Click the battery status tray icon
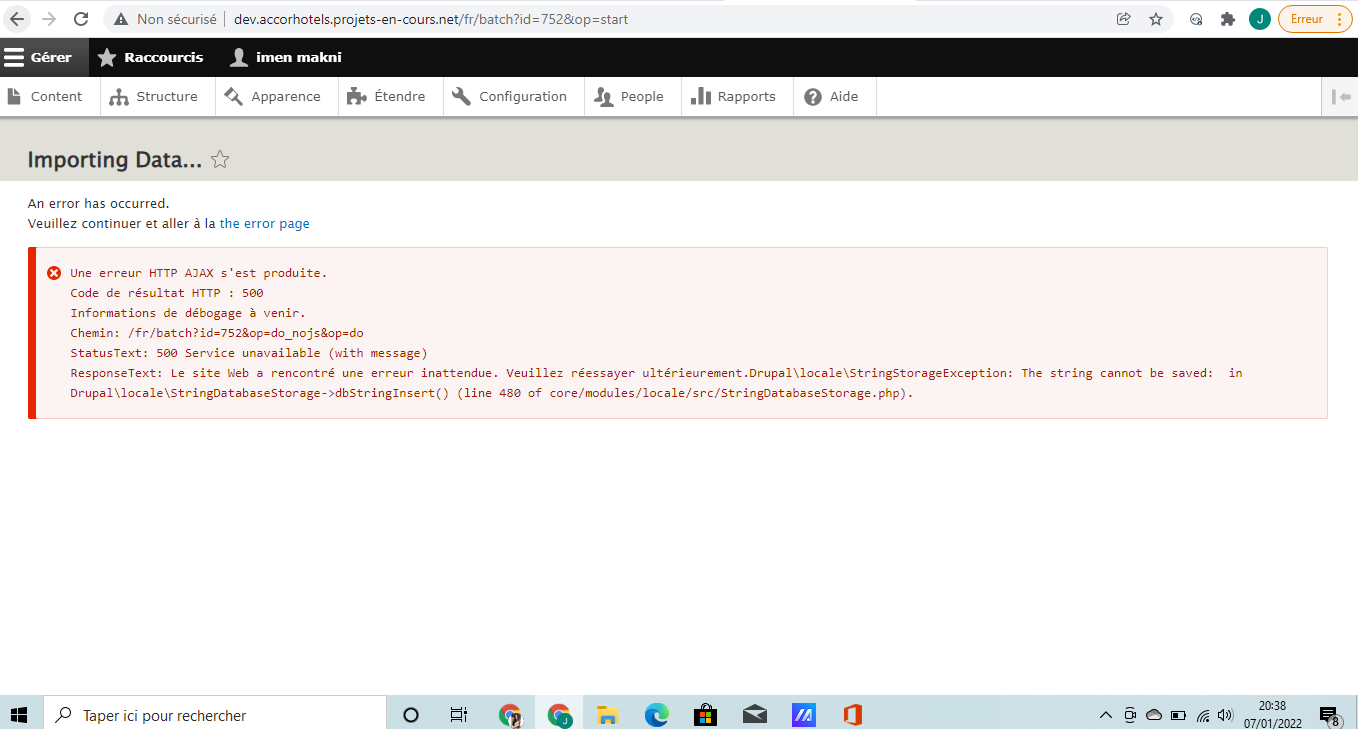 pos(1178,714)
